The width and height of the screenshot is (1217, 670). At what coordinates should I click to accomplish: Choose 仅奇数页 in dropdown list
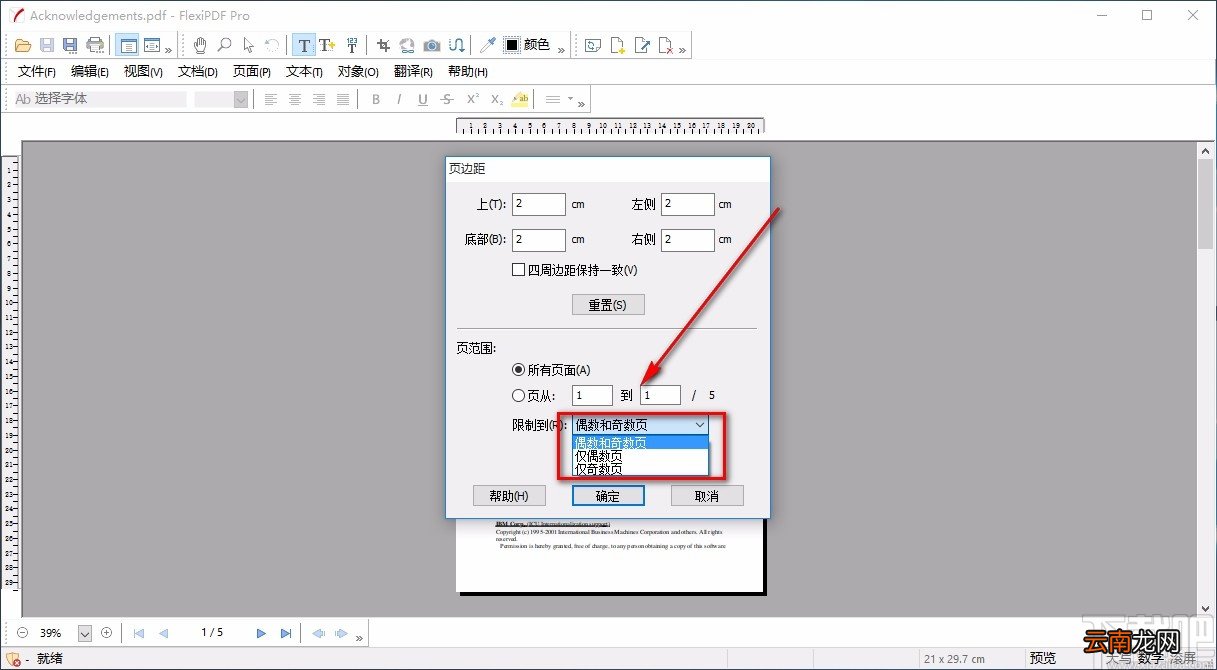[x=640, y=469]
